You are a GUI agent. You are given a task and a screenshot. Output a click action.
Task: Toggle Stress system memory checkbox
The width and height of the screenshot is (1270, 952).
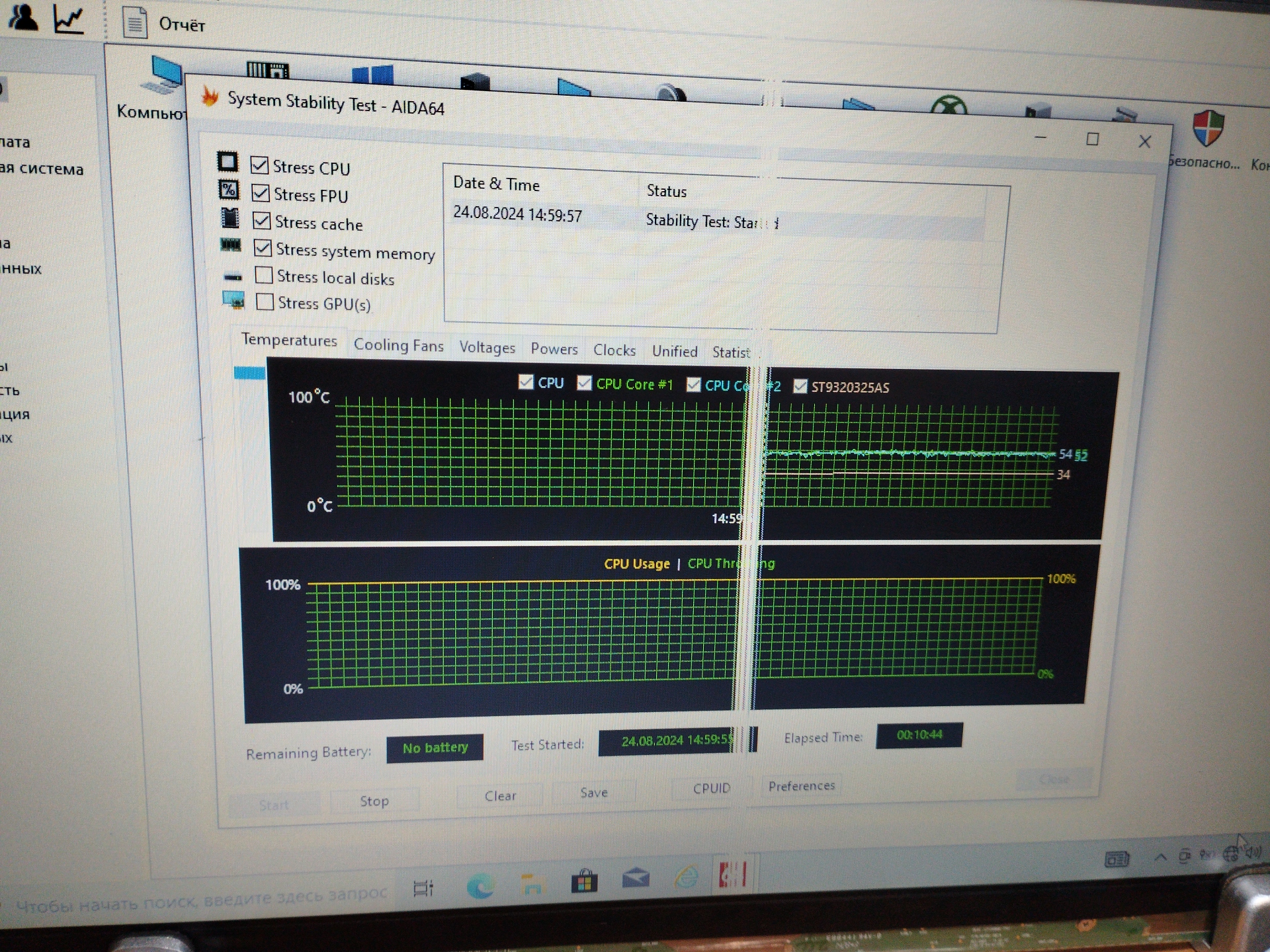tap(263, 248)
